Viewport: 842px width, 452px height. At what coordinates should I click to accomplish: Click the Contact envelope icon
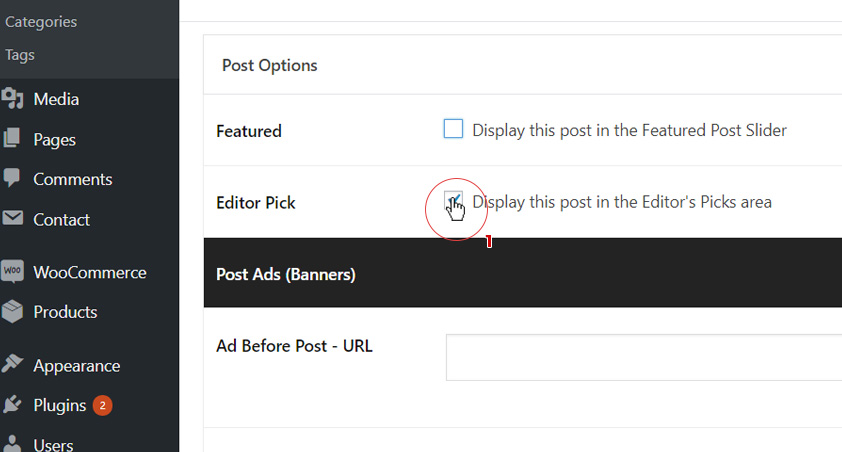point(13,219)
